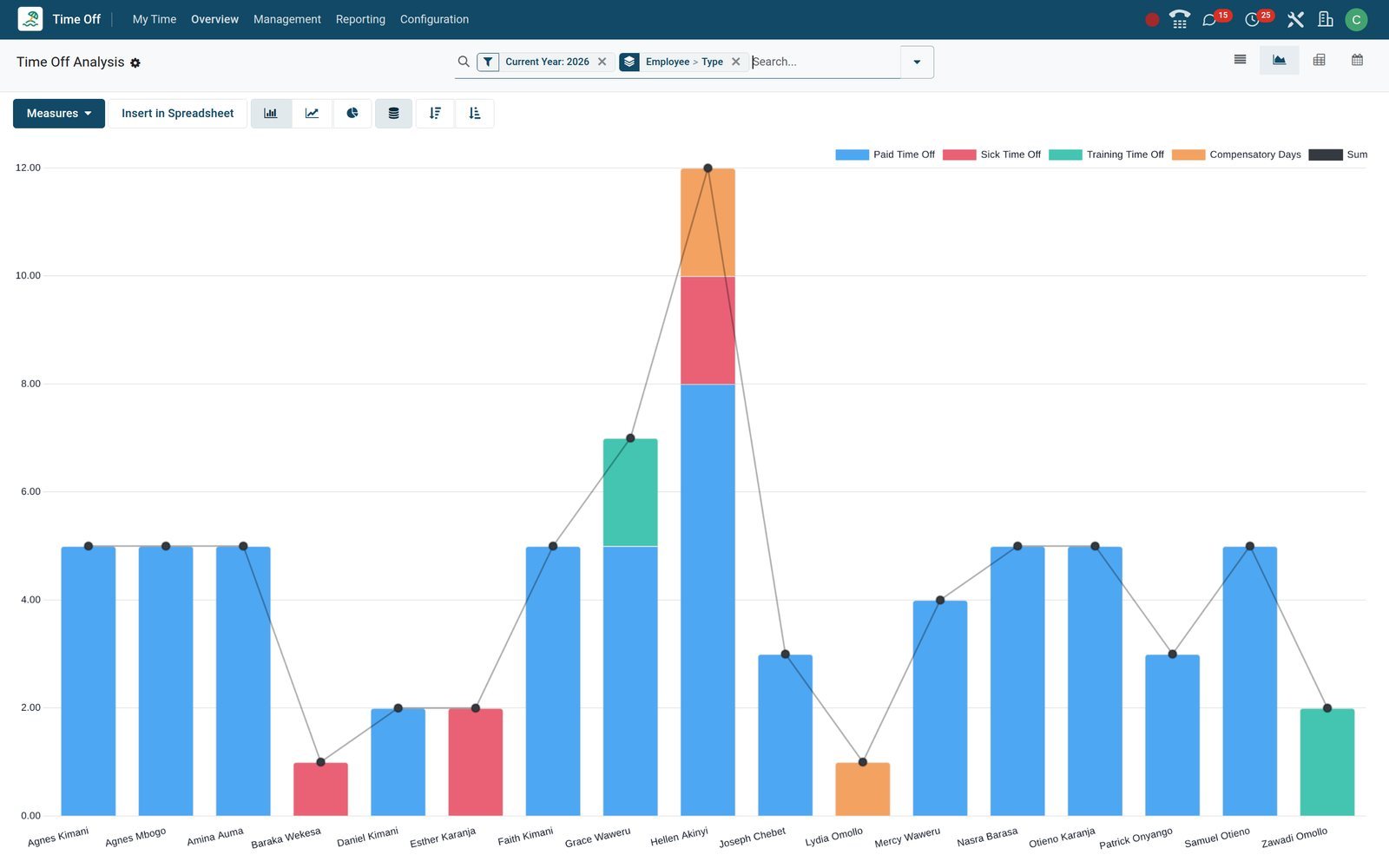
Task: Toggle Compensatory Days legend swatch
Action: click(1188, 155)
